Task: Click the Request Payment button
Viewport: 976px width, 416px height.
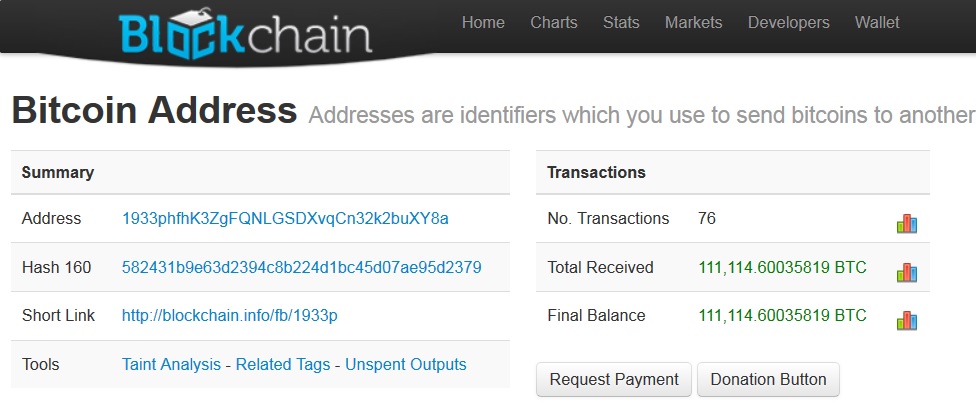Action: pos(614,379)
